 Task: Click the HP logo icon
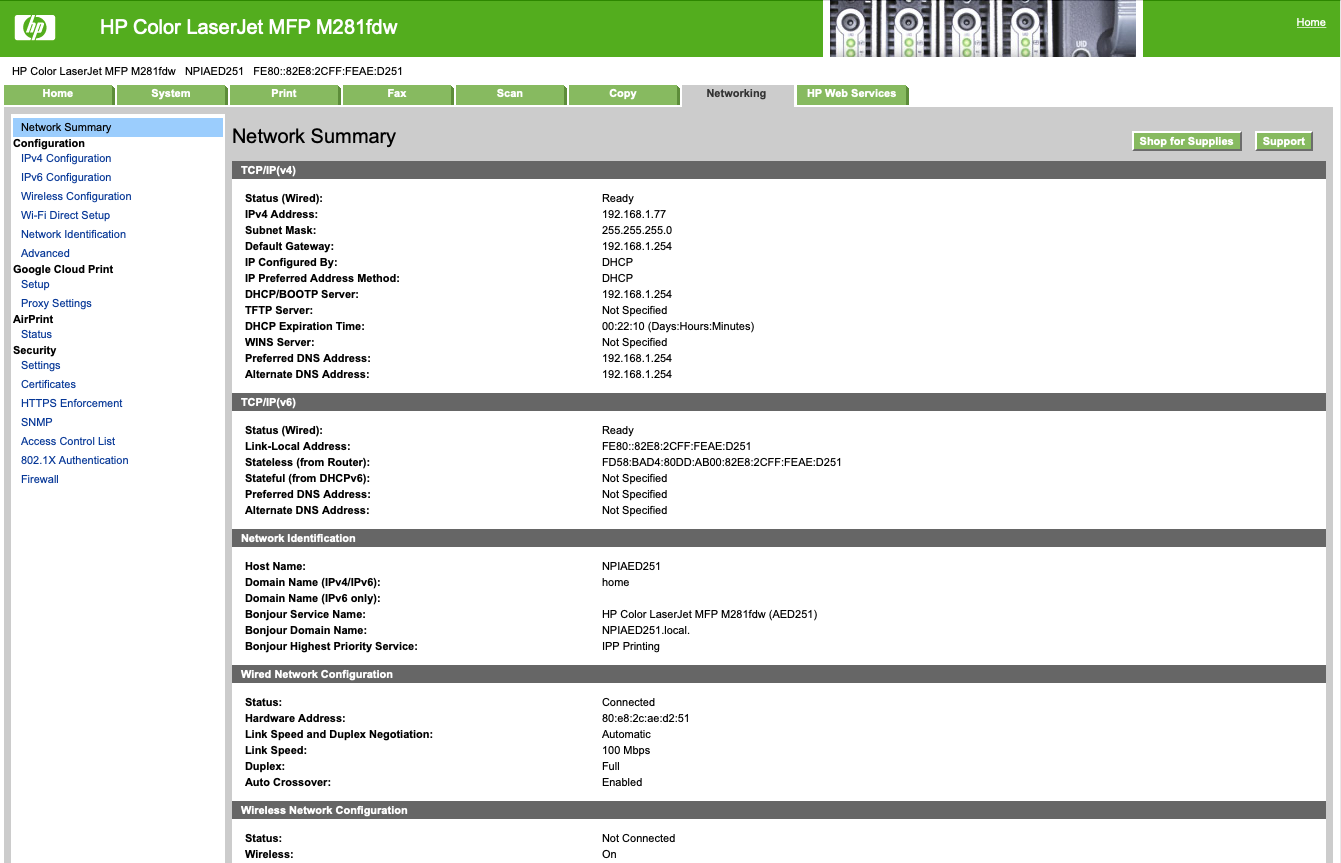pos(35,28)
